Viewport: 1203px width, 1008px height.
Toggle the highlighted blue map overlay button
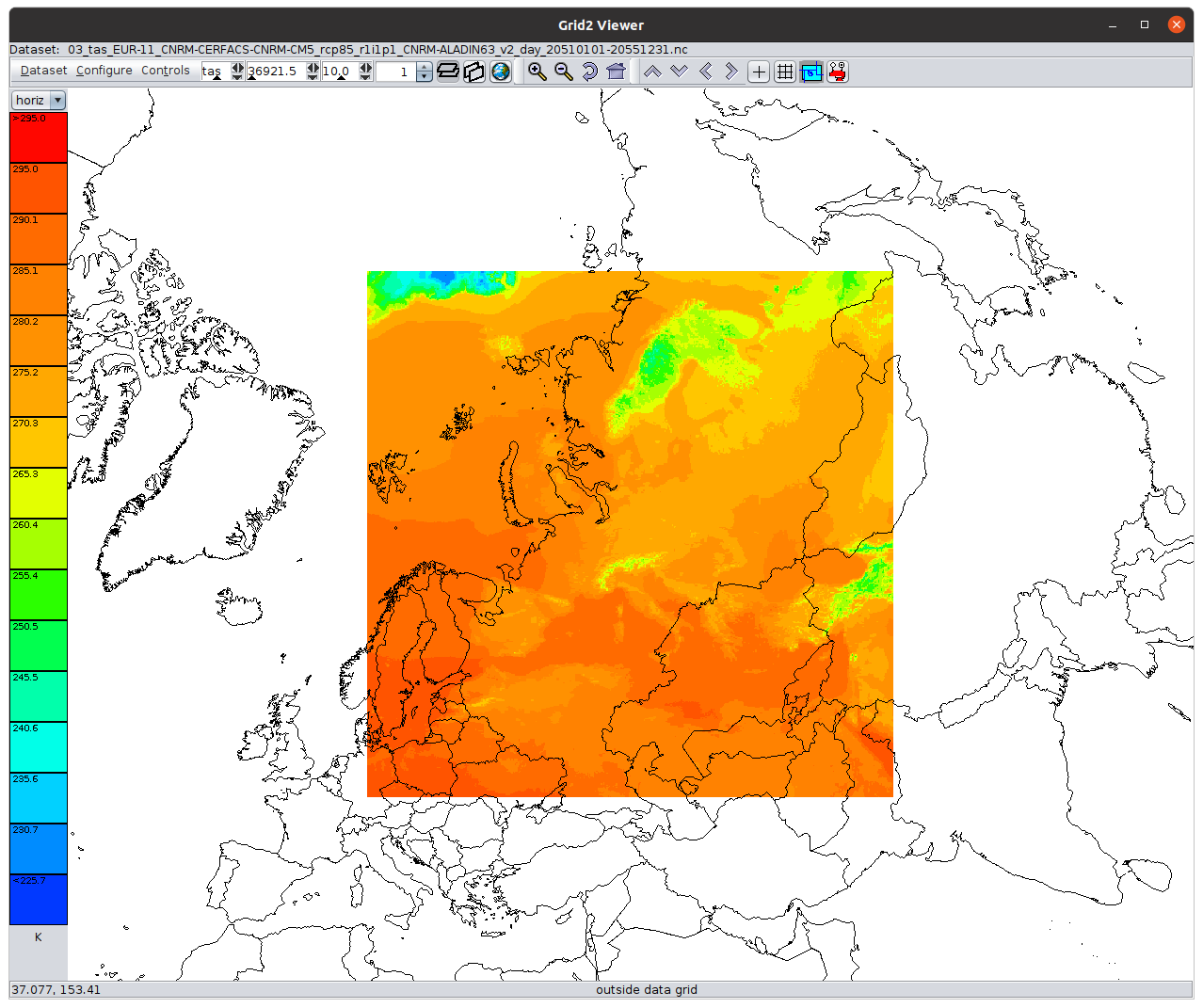811,72
